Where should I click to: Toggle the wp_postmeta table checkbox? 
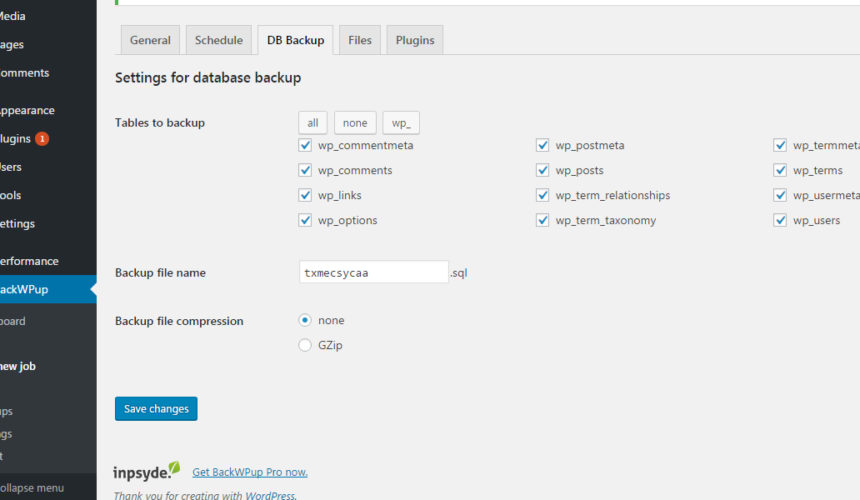[542, 145]
